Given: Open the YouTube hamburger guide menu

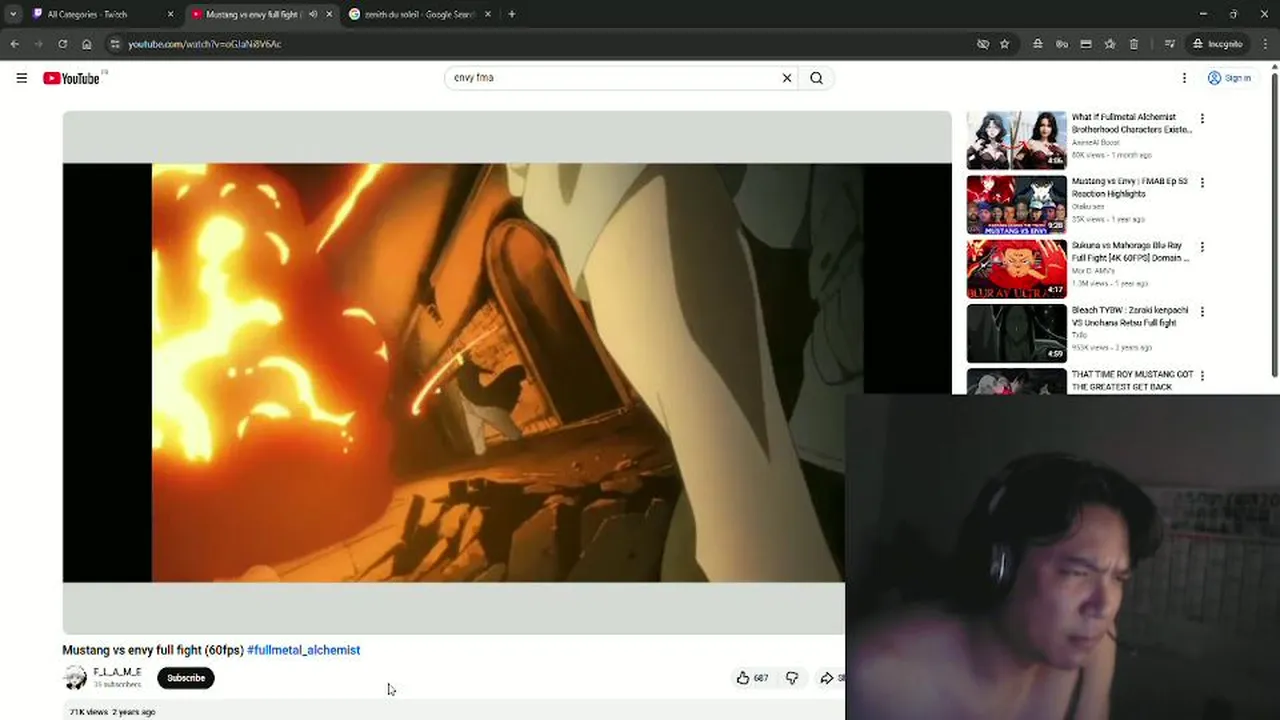Looking at the screenshot, I should [21, 78].
